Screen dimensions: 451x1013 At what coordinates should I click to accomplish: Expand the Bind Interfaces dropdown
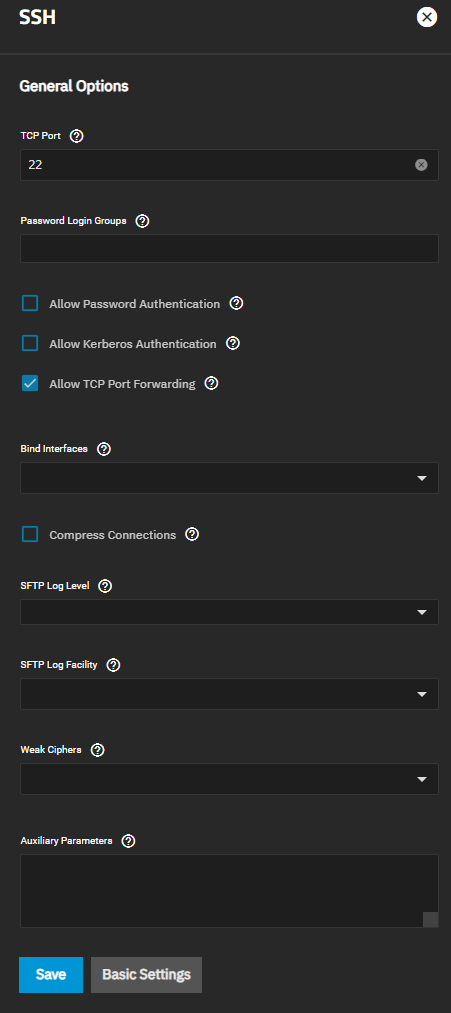(229, 478)
